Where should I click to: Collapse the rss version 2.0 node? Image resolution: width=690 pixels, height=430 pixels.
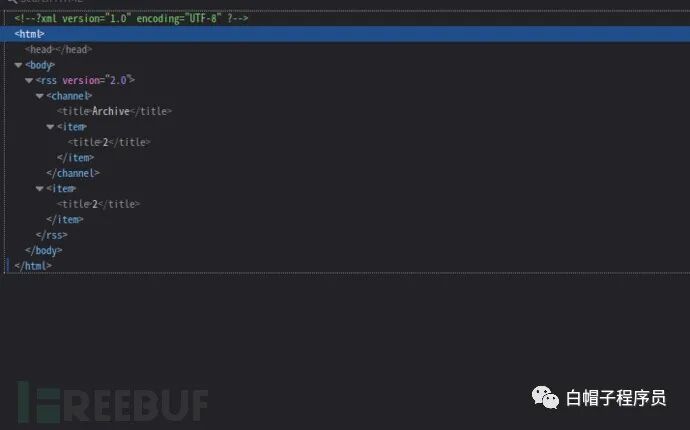(x=29, y=81)
